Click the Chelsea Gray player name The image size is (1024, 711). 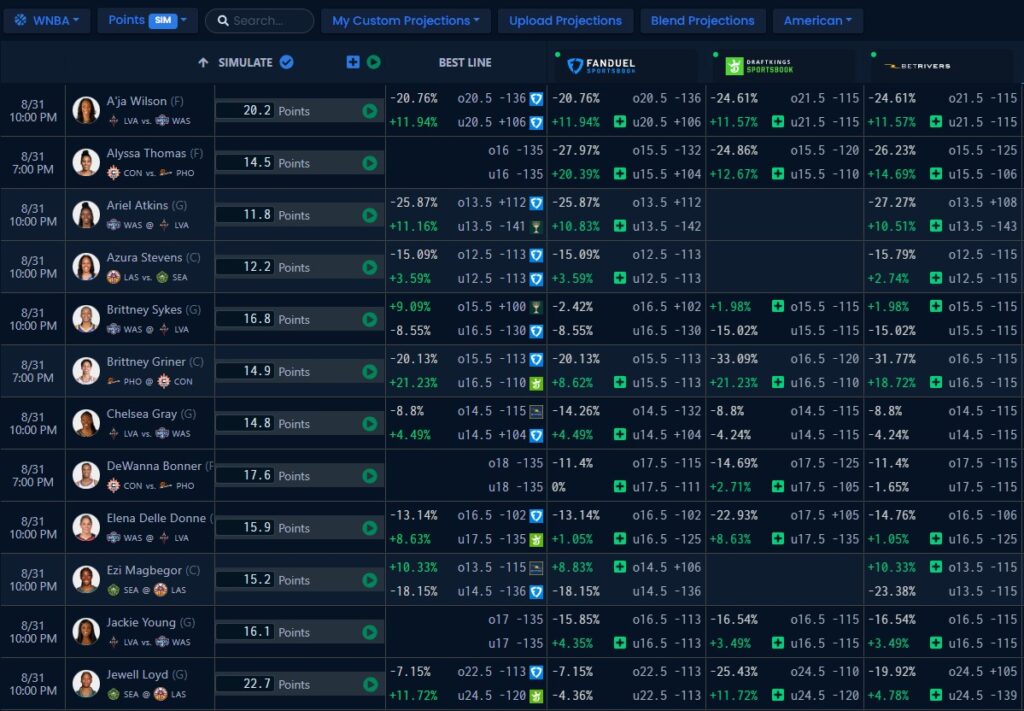click(x=142, y=414)
